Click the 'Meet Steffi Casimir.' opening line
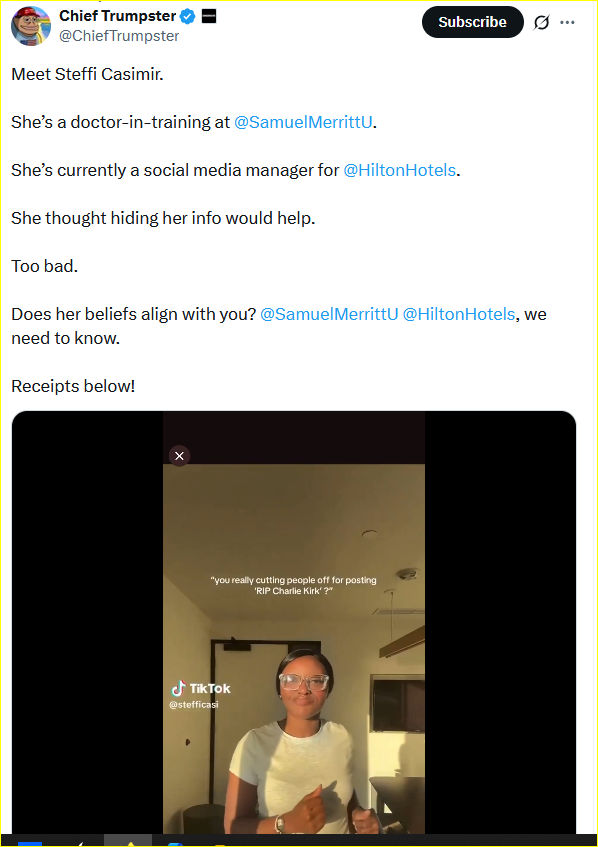598x847 pixels. click(x=88, y=74)
